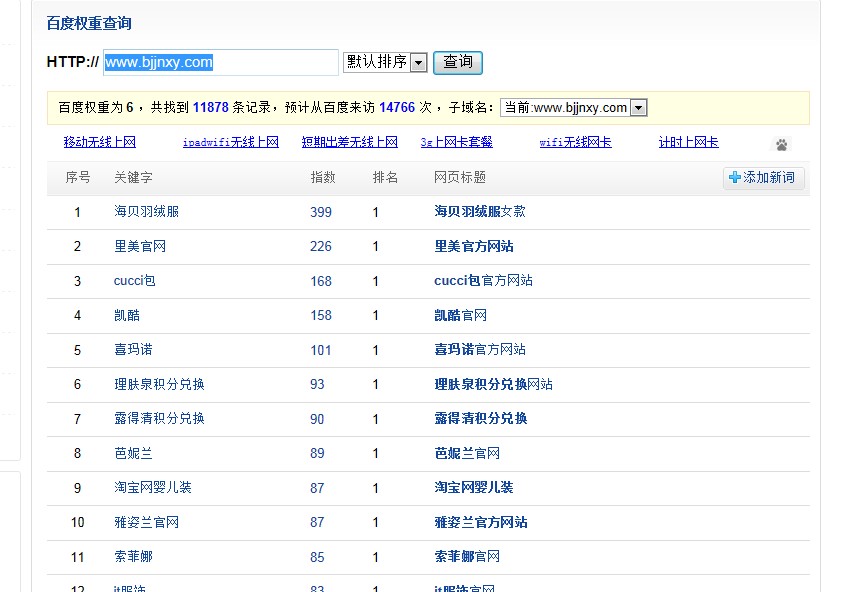The height and width of the screenshot is (592, 843).
Task: Select the keyword 理肤泉积分兑换
Action: [x=159, y=384]
